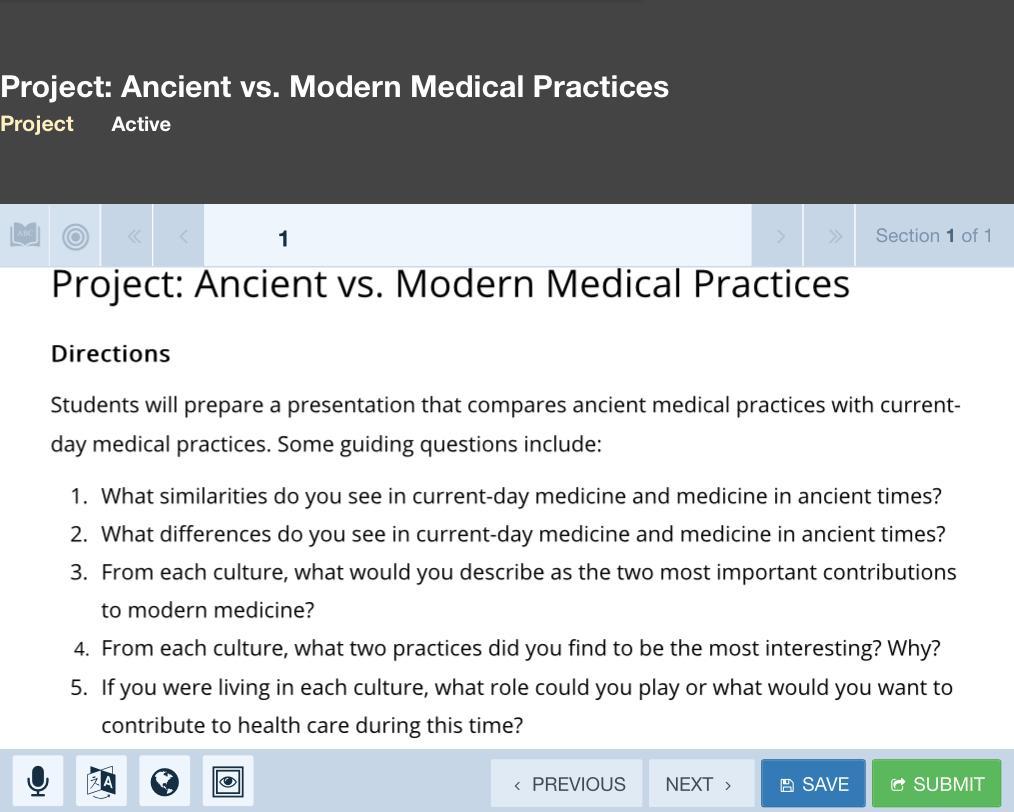This screenshot has width=1014, height=812.
Task: Click the "Section 1 of 1" indicator
Action: 933,236
